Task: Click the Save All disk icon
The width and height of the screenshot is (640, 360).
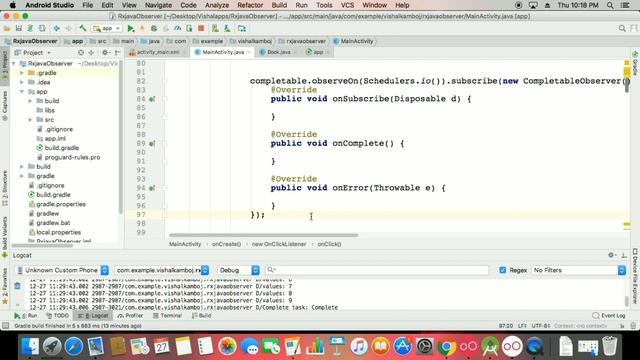Action: pyautogui.click(x=19, y=29)
